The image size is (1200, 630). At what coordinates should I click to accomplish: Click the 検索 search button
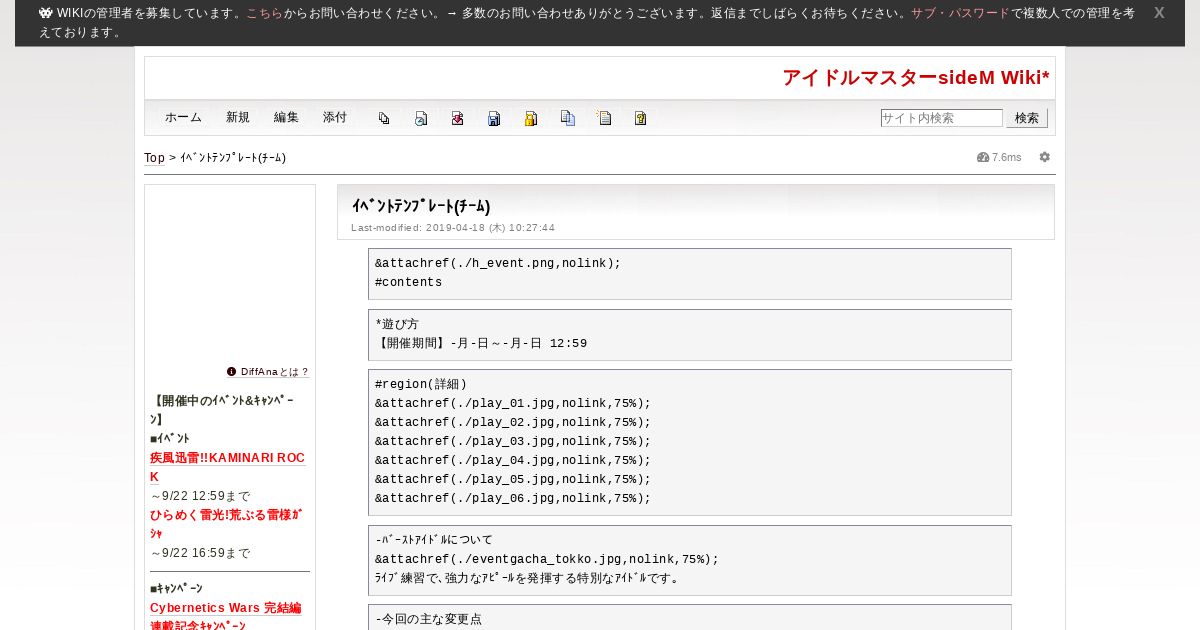pyautogui.click(x=1027, y=118)
